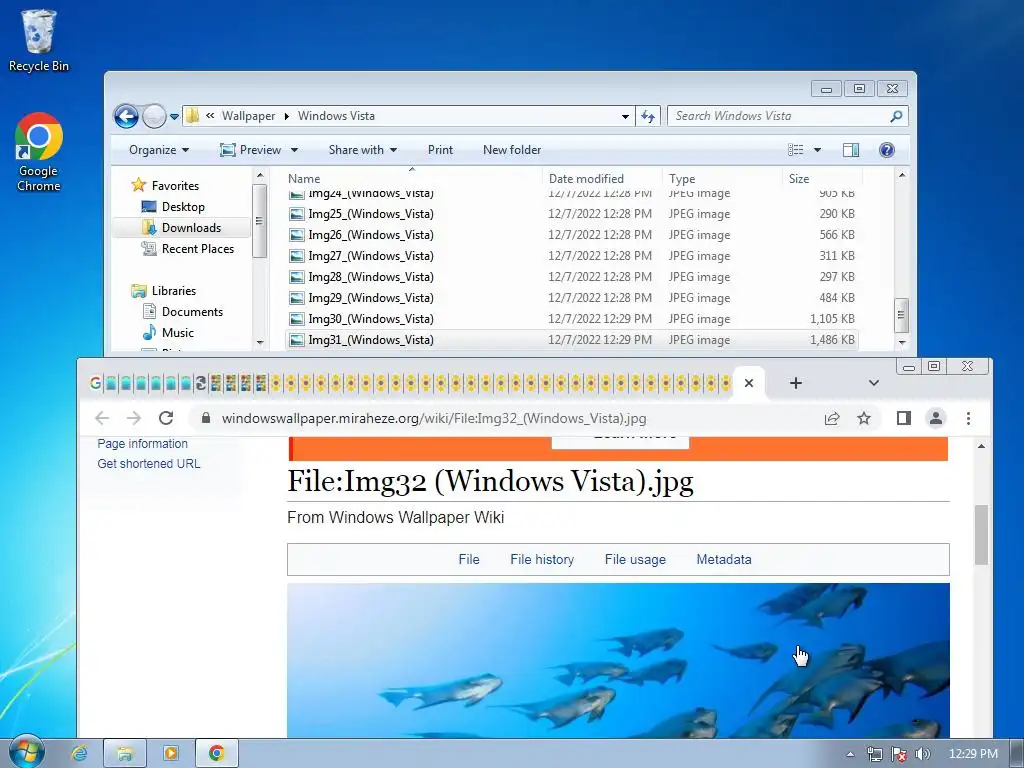Image resolution: width=1024 pixels, height=768 pixels.
Task: Click Explorer forward navigation arrow
Action: 154,116
